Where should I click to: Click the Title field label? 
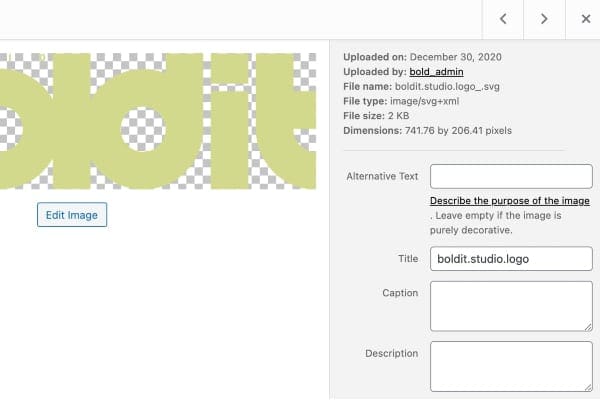tap(406, 259)
